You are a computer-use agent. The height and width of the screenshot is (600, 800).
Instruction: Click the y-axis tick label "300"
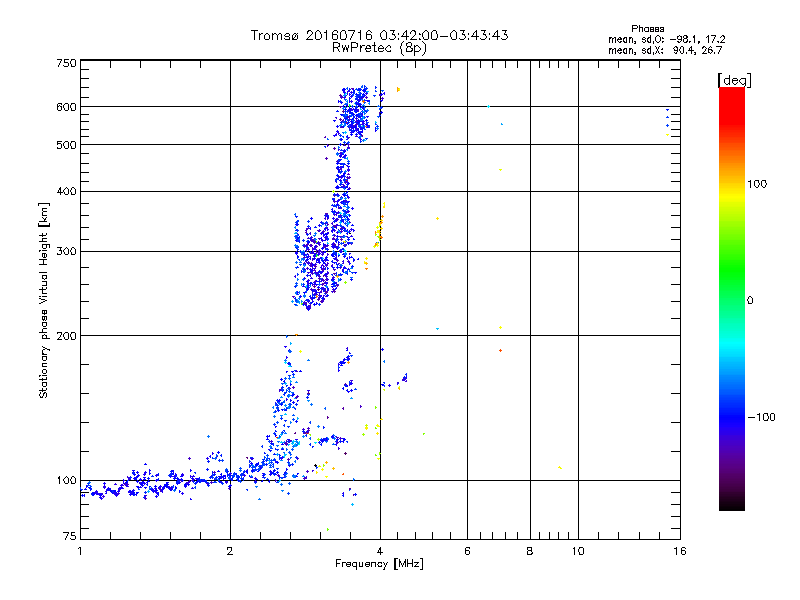point(66,251)
